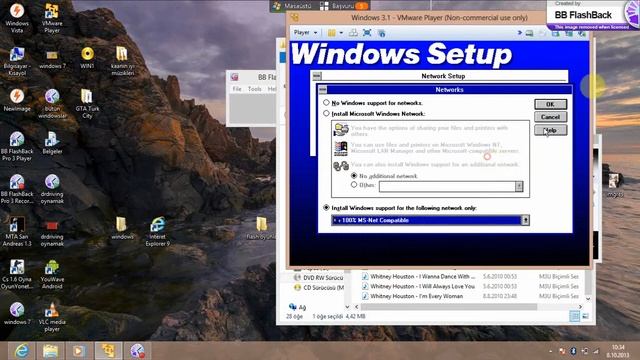The image size is (640, 360).
Task: Switch Explorer to large icons view
Action: click(585, 316)
